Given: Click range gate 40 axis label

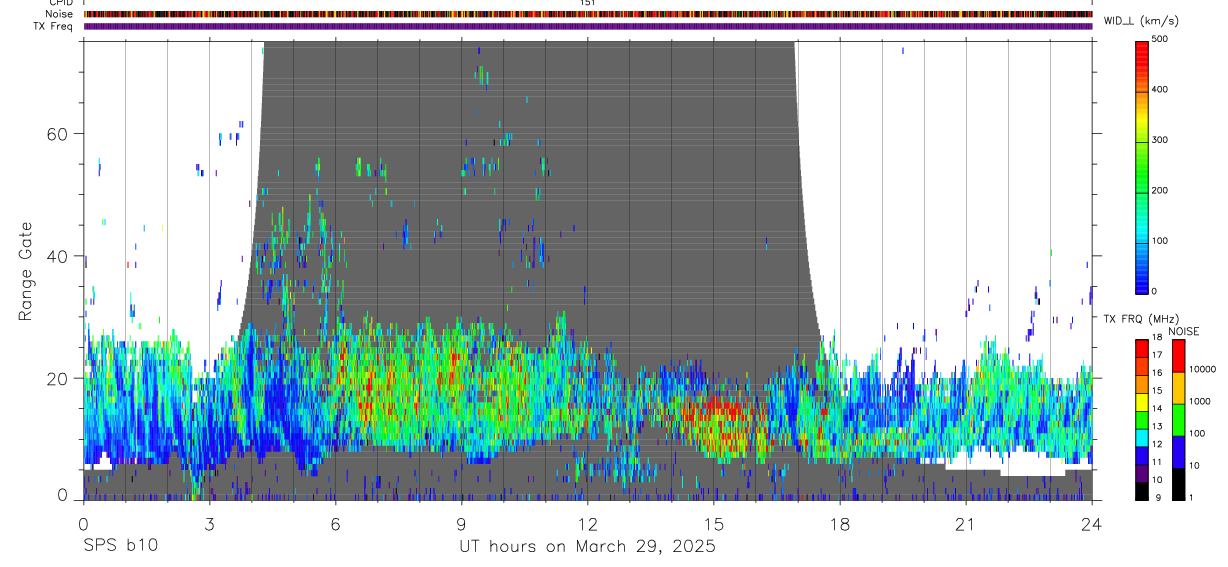Looking at the screenshot, I should coord(59,256).
